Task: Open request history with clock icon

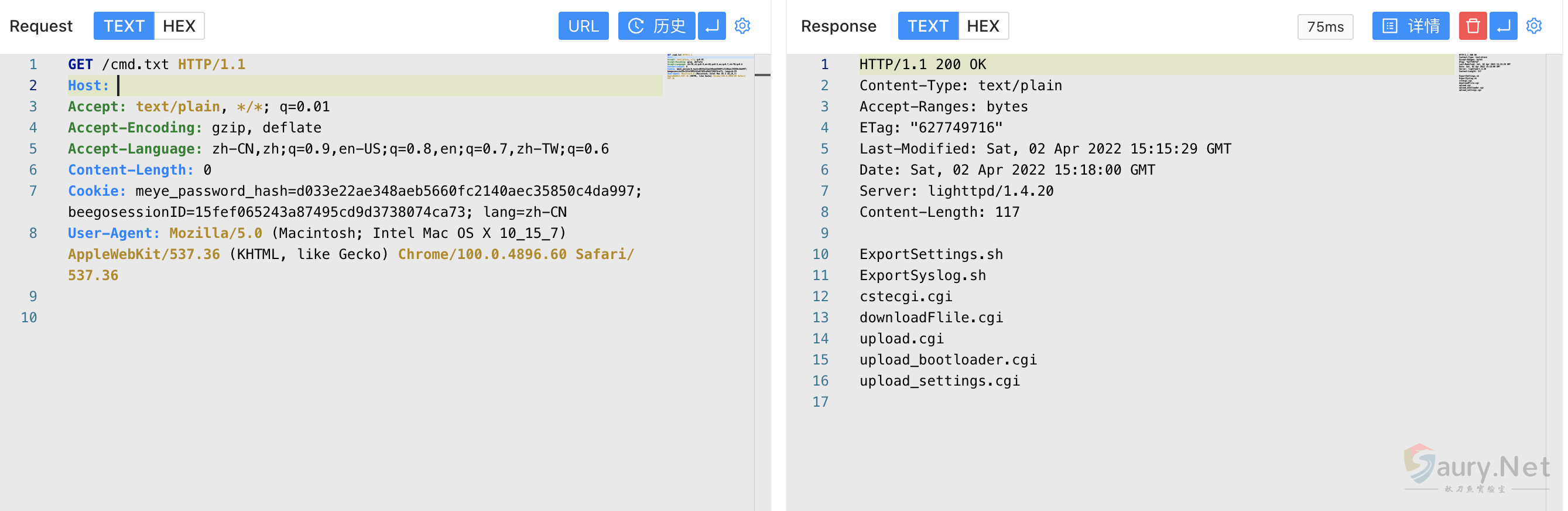Action: 656,26
